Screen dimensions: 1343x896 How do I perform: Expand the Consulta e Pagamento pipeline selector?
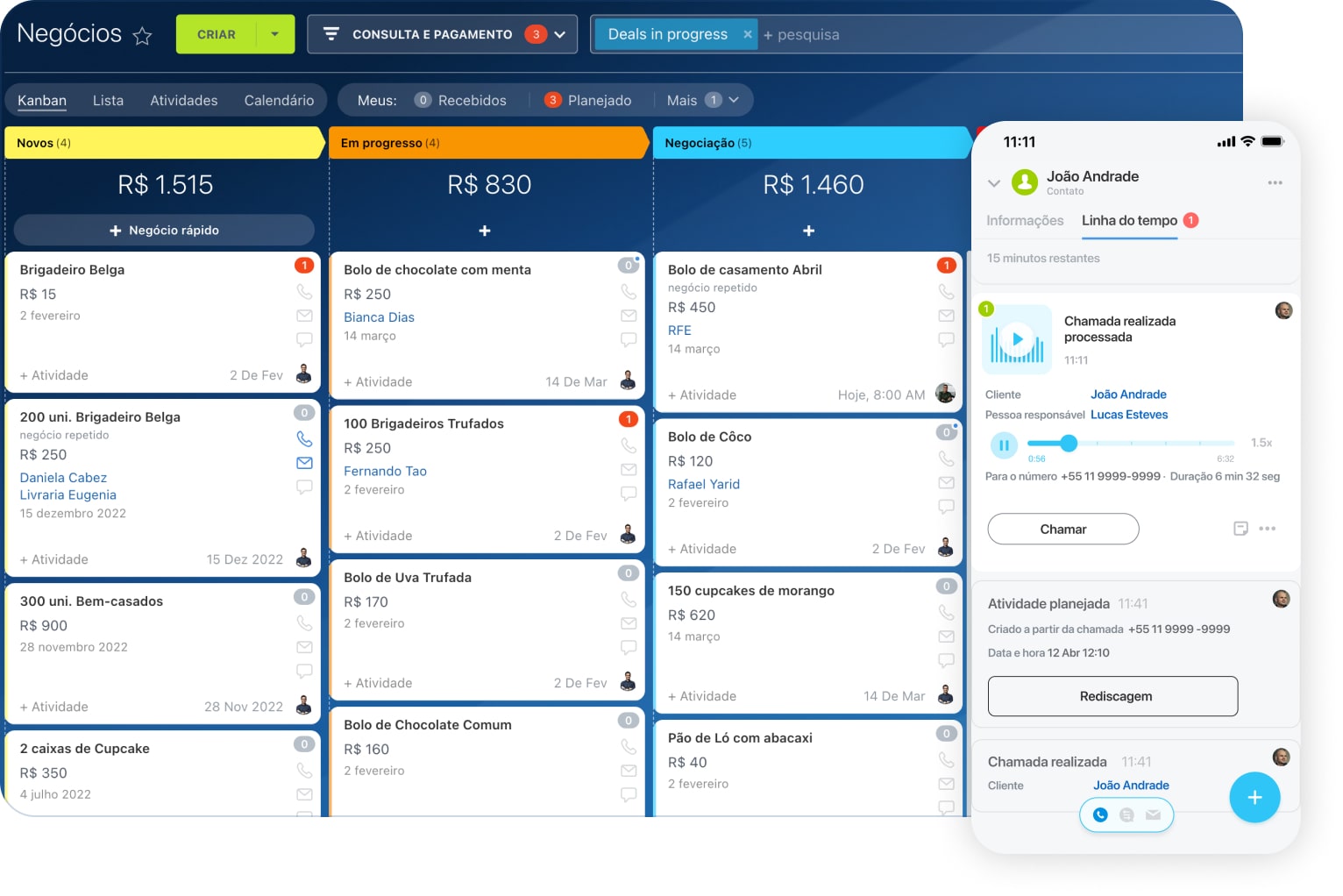(x=559, y=35)
